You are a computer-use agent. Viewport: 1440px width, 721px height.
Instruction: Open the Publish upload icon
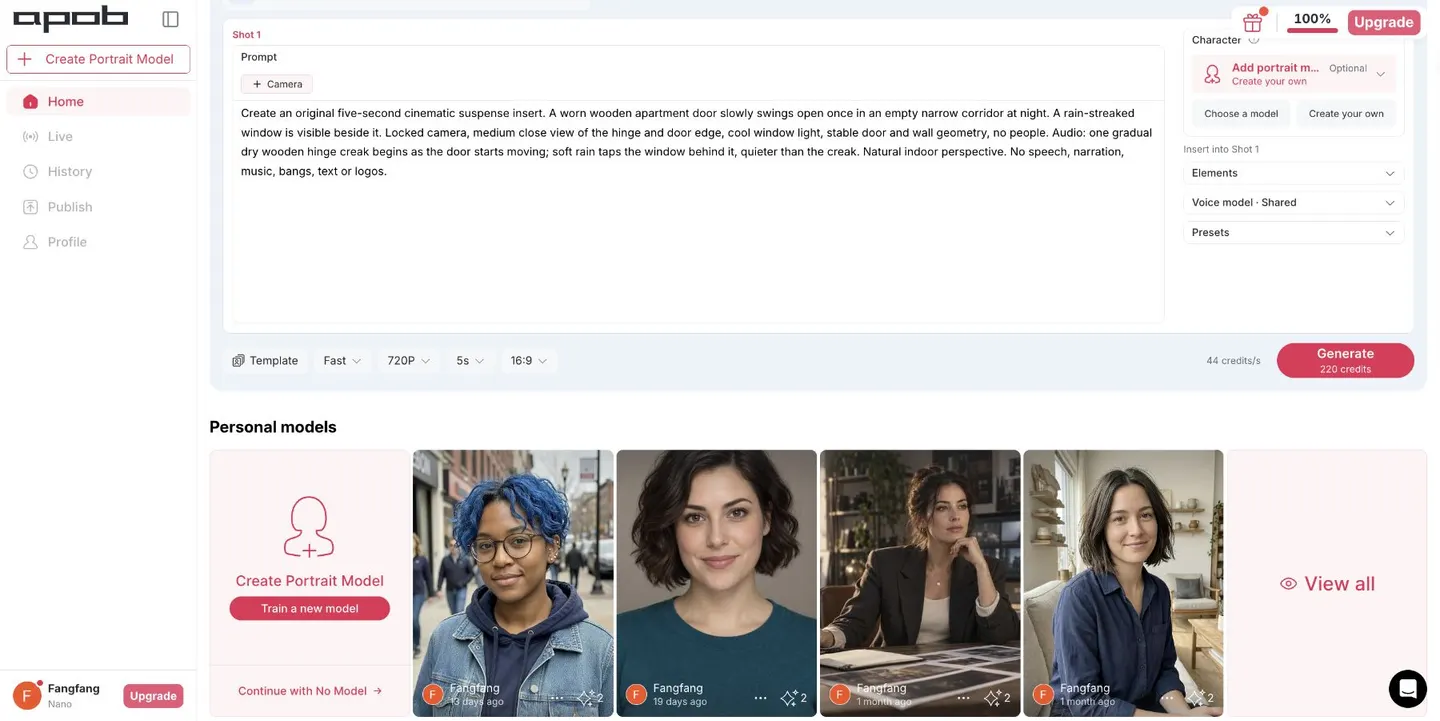[30, 207]
